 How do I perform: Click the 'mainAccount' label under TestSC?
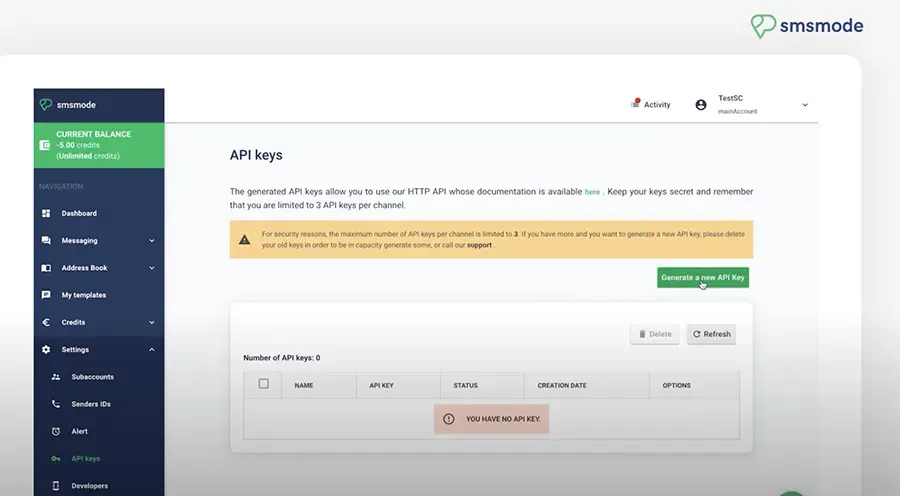pyautogui.click(x=737, y=111)
